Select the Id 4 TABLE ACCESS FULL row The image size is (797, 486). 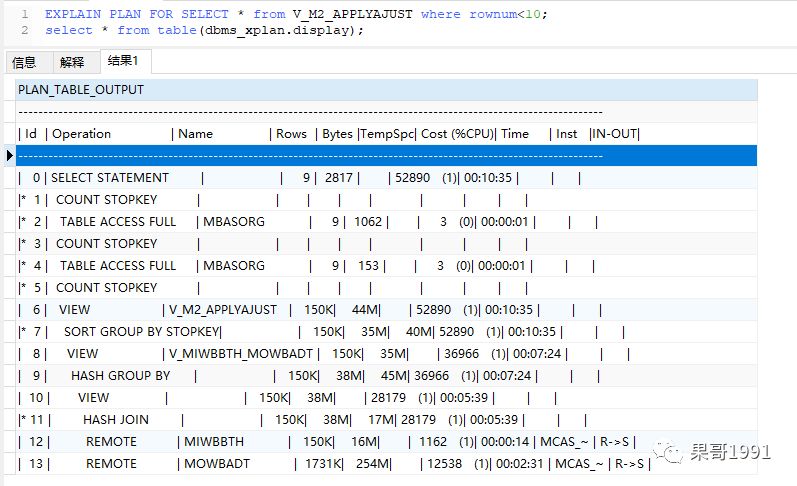386,265
